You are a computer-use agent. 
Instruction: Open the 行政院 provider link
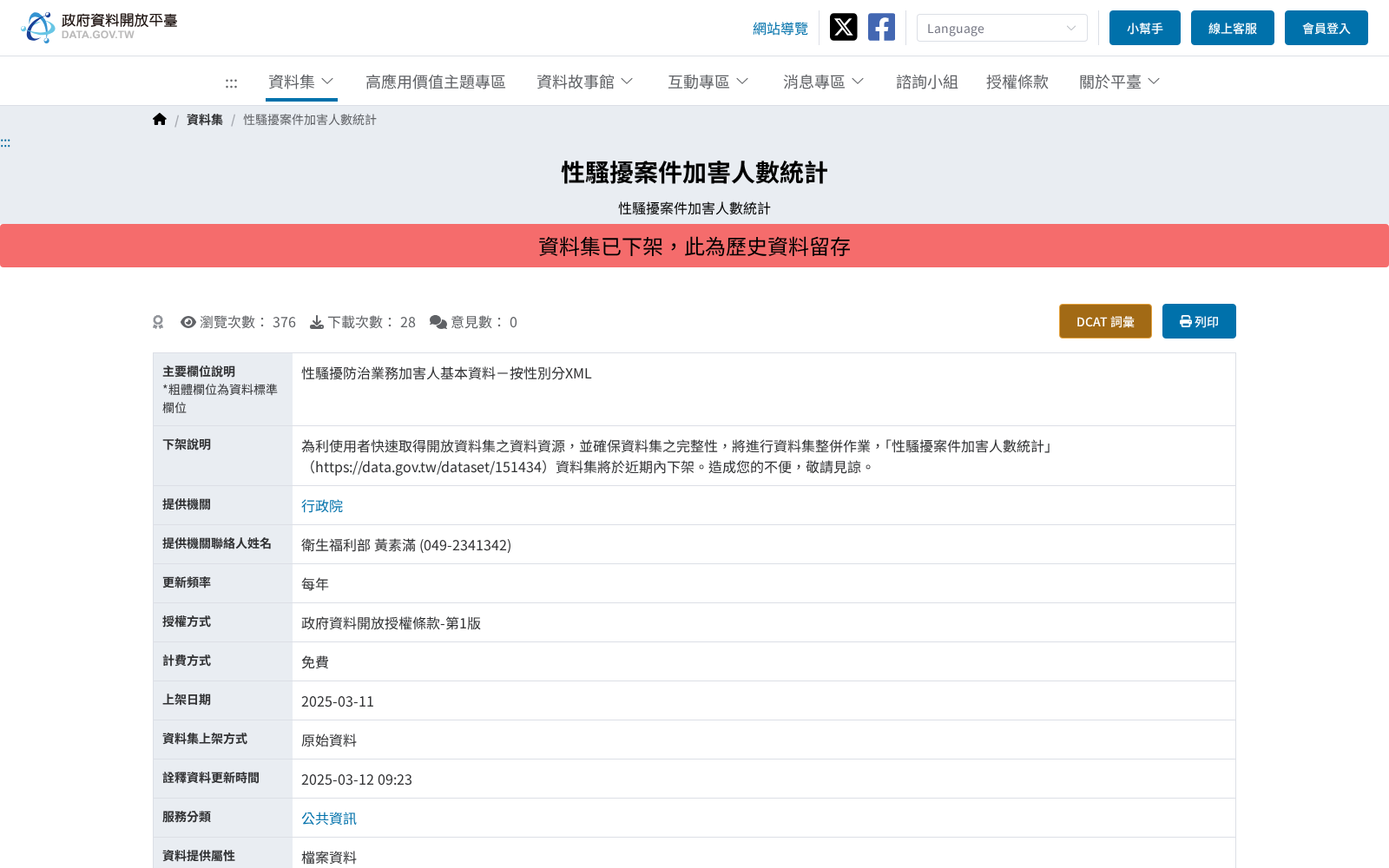coord(322,506)
